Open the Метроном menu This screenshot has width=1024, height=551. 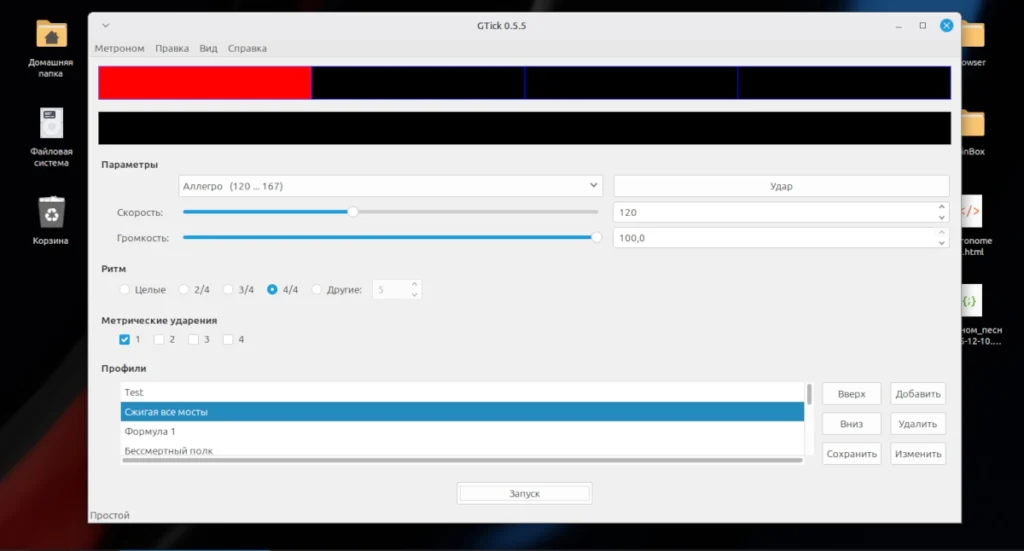click(x=120, y=48)
